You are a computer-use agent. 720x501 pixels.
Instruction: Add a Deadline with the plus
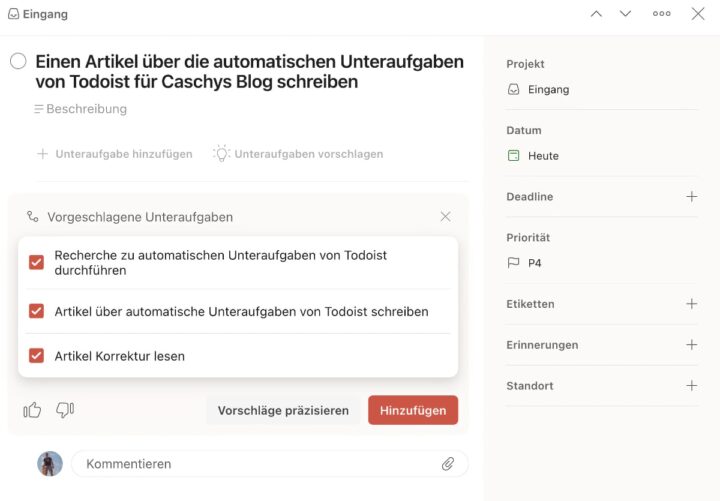click(x=691, y=197)
